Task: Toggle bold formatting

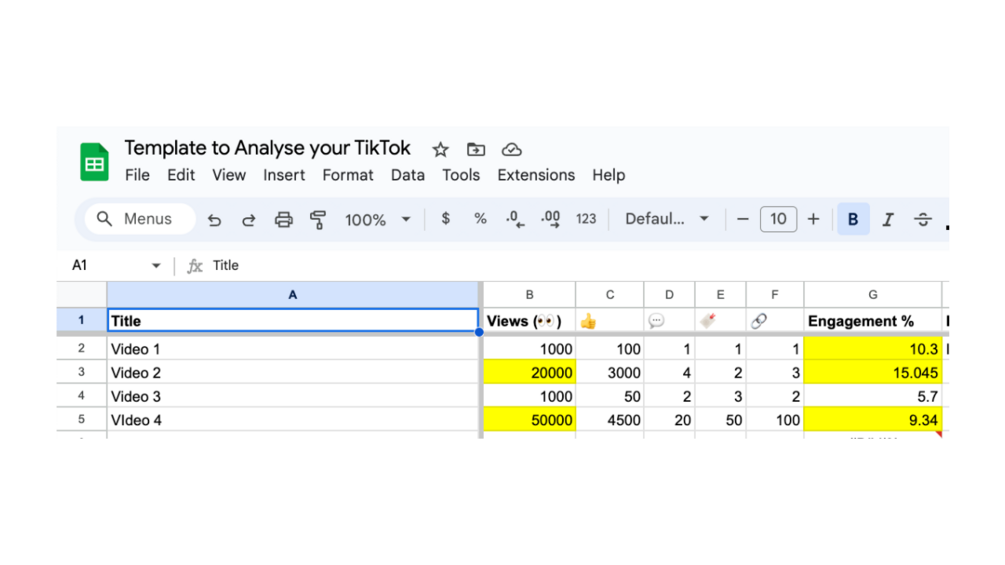Action: pos(853,219)
